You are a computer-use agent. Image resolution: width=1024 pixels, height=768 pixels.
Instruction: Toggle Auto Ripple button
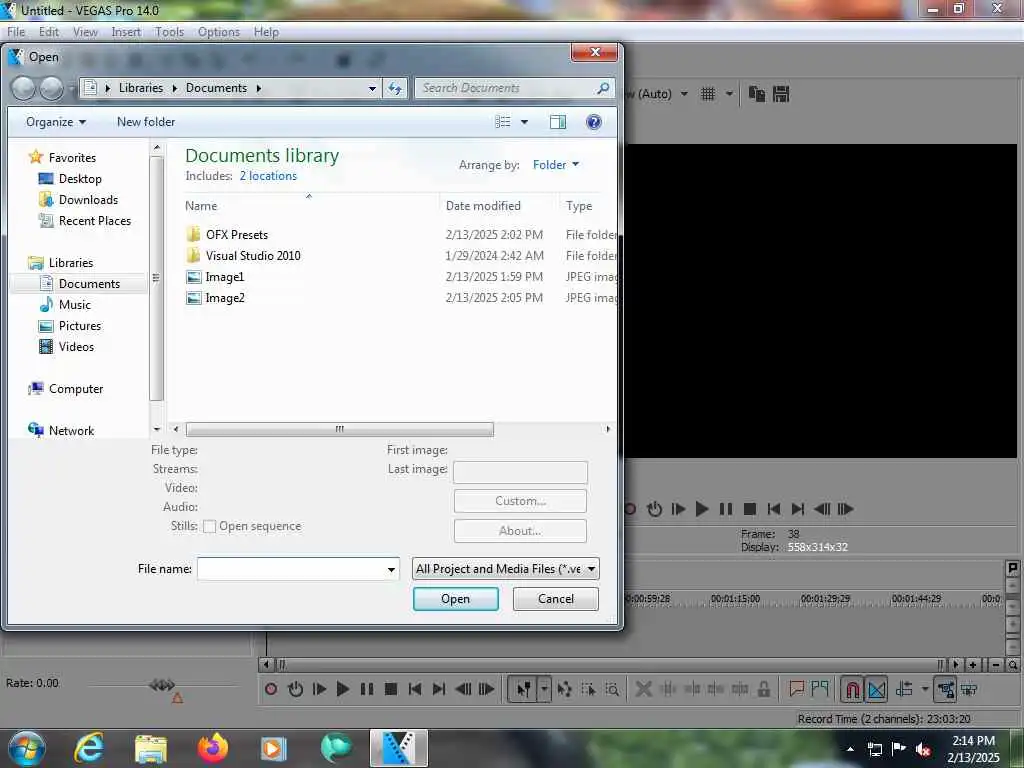[904, 689]
